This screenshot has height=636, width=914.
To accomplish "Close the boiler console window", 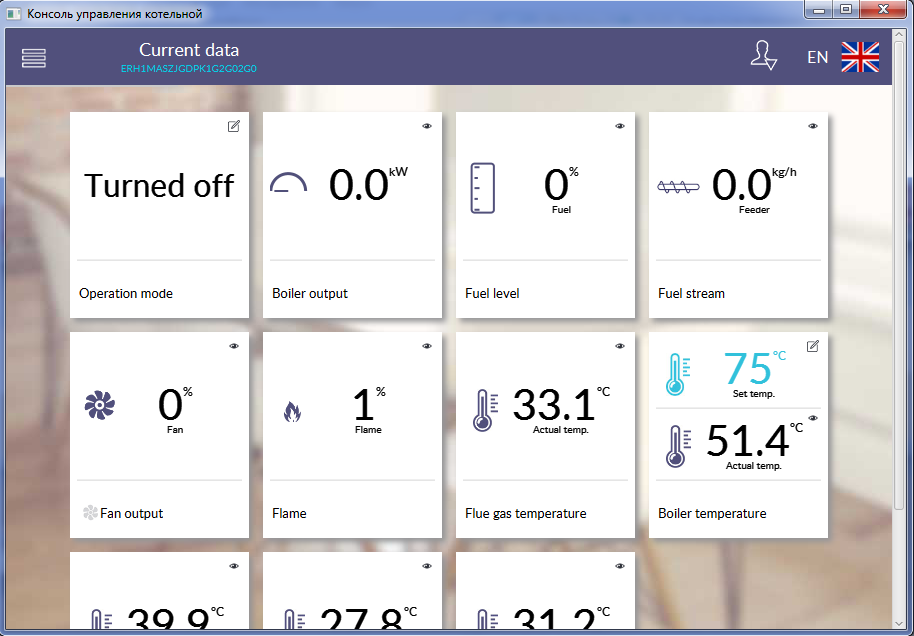I will pyautogui.click(x=883, y=10).
